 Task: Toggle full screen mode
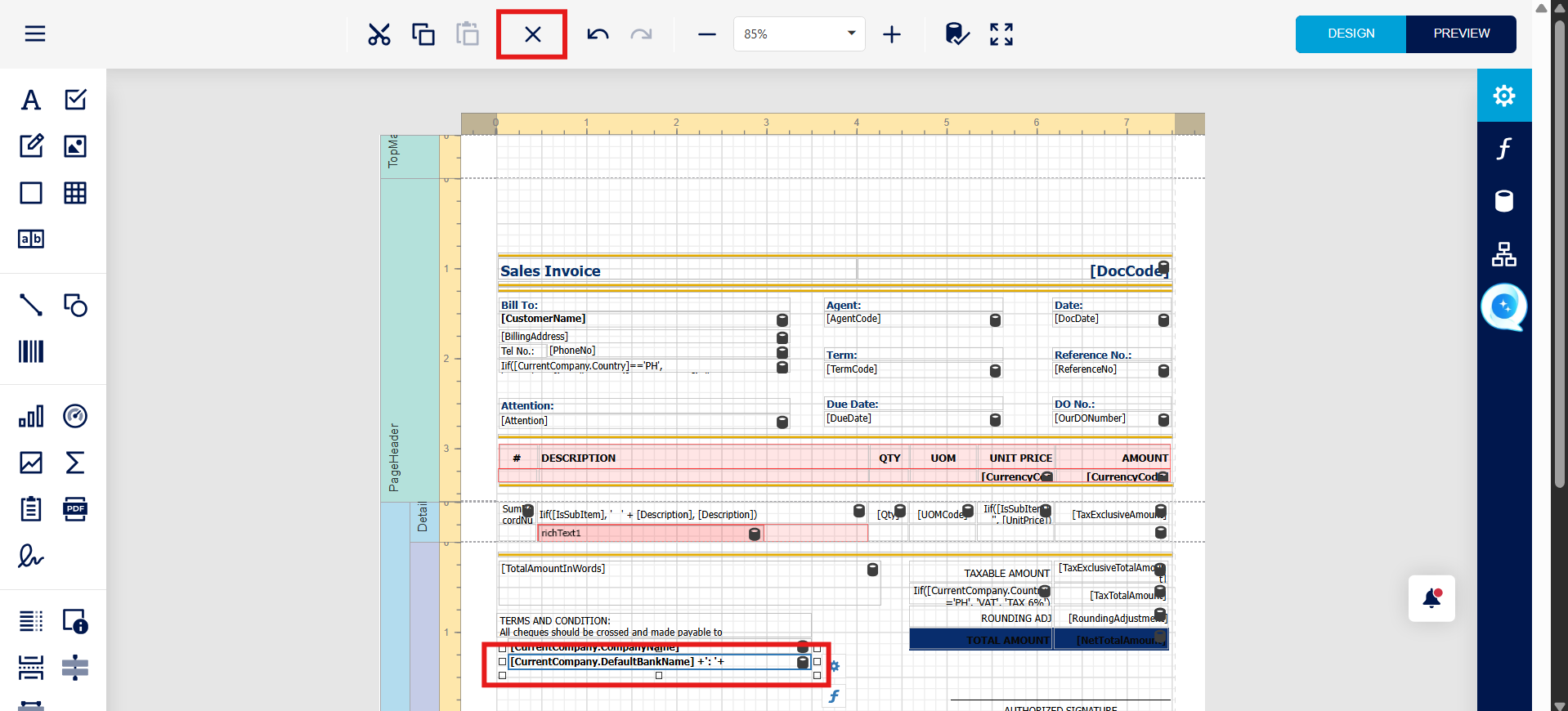pyautogui.click(x=1001, y=34)
